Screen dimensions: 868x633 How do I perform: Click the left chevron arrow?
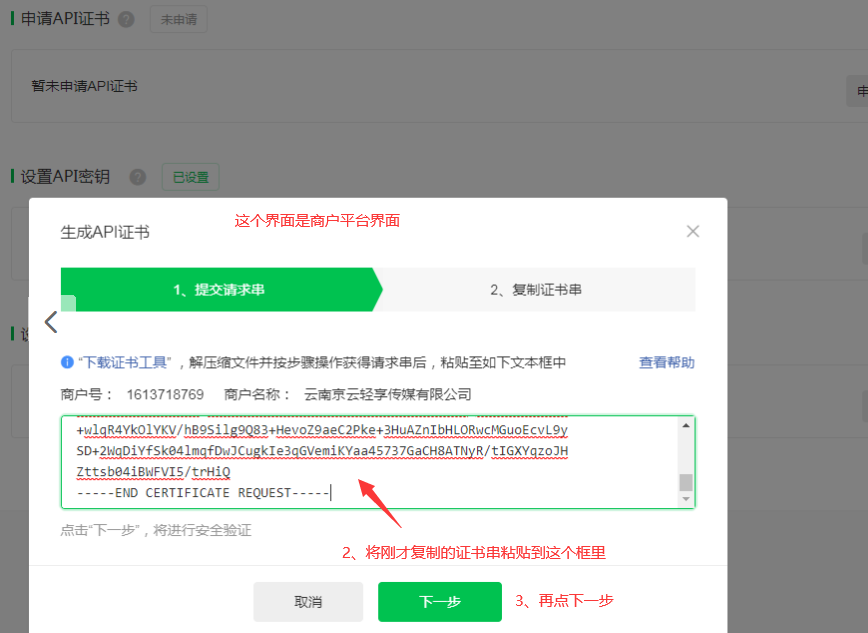[x=51, y=322]
